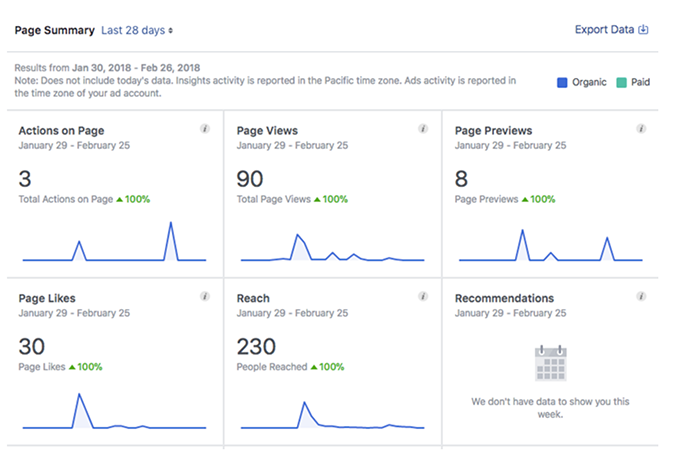
Task: Click the green Paid legend swatch
Action: pyautogui.click(x=621, y=82)
